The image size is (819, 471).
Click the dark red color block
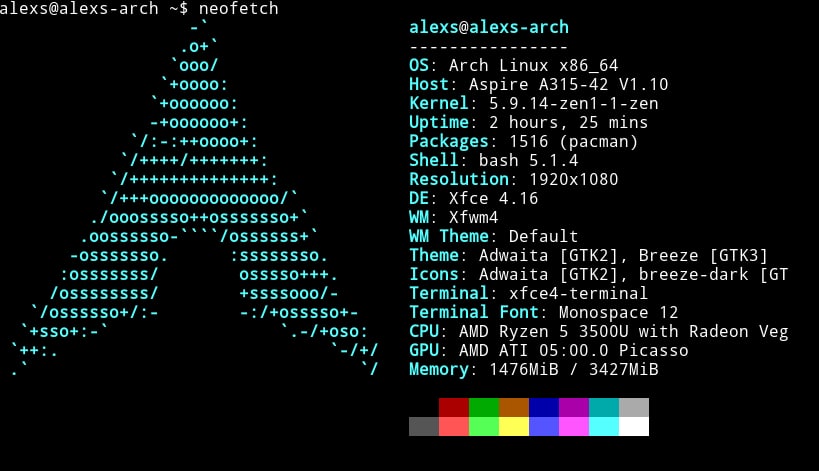coord(454,407)
